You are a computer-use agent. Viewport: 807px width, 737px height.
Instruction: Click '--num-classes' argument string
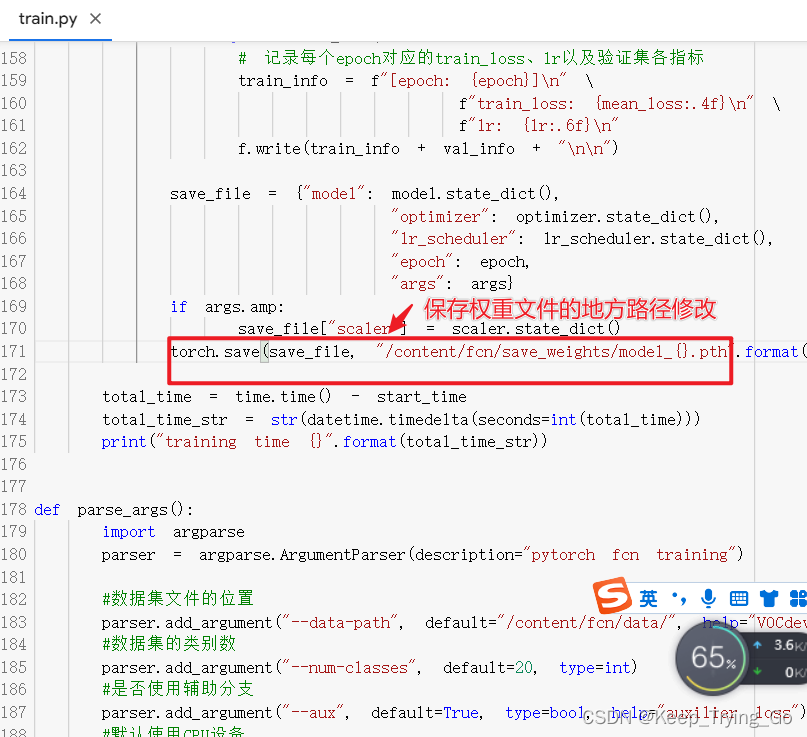point(349,668)
